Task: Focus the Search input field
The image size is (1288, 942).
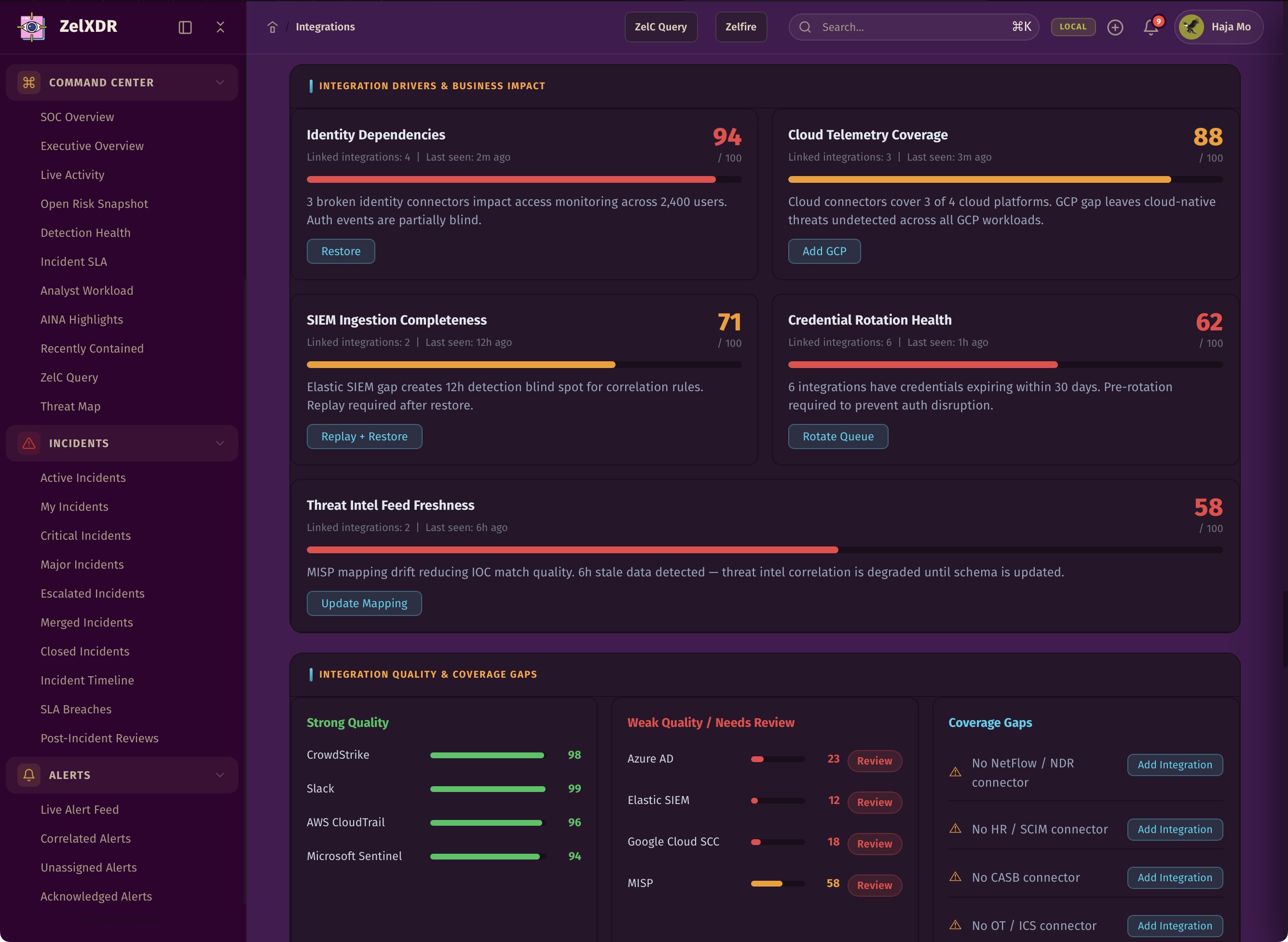Action: [x=912, y=27]
